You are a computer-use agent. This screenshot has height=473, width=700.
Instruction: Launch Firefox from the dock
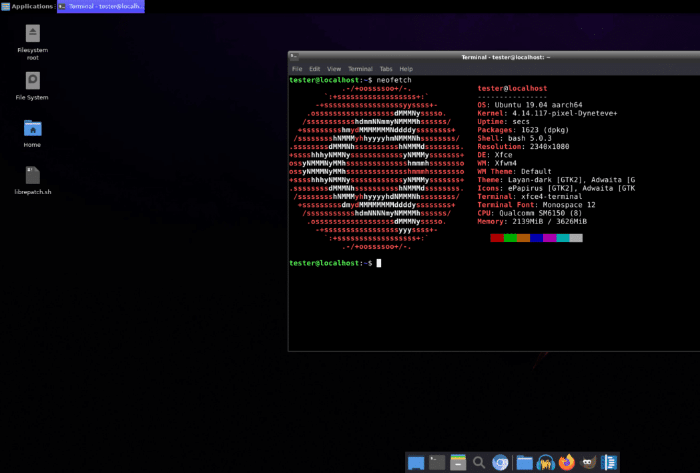[x=567, y=462]
